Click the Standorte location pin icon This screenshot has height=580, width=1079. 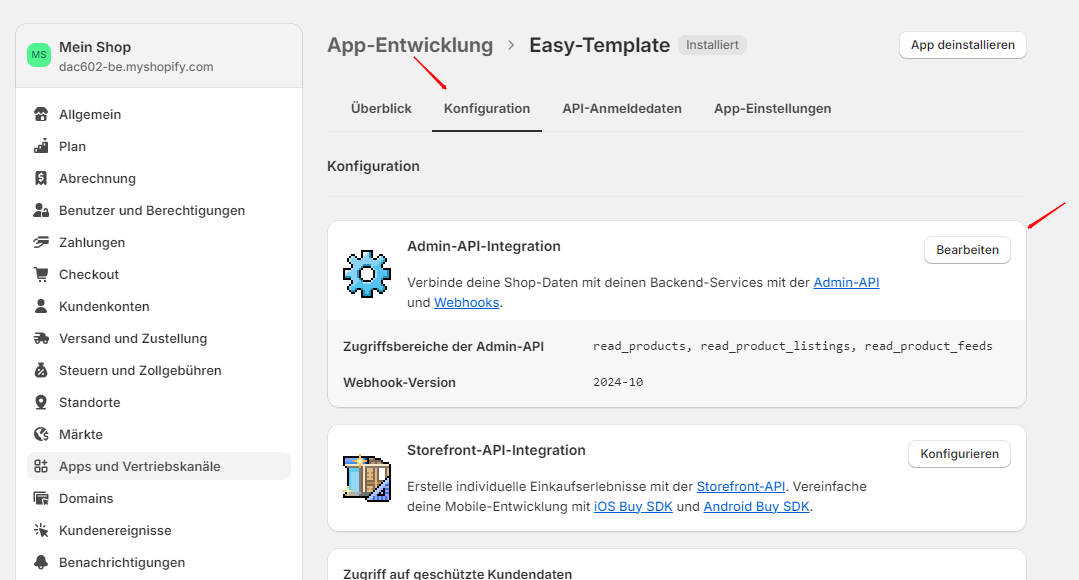[41, 402]
